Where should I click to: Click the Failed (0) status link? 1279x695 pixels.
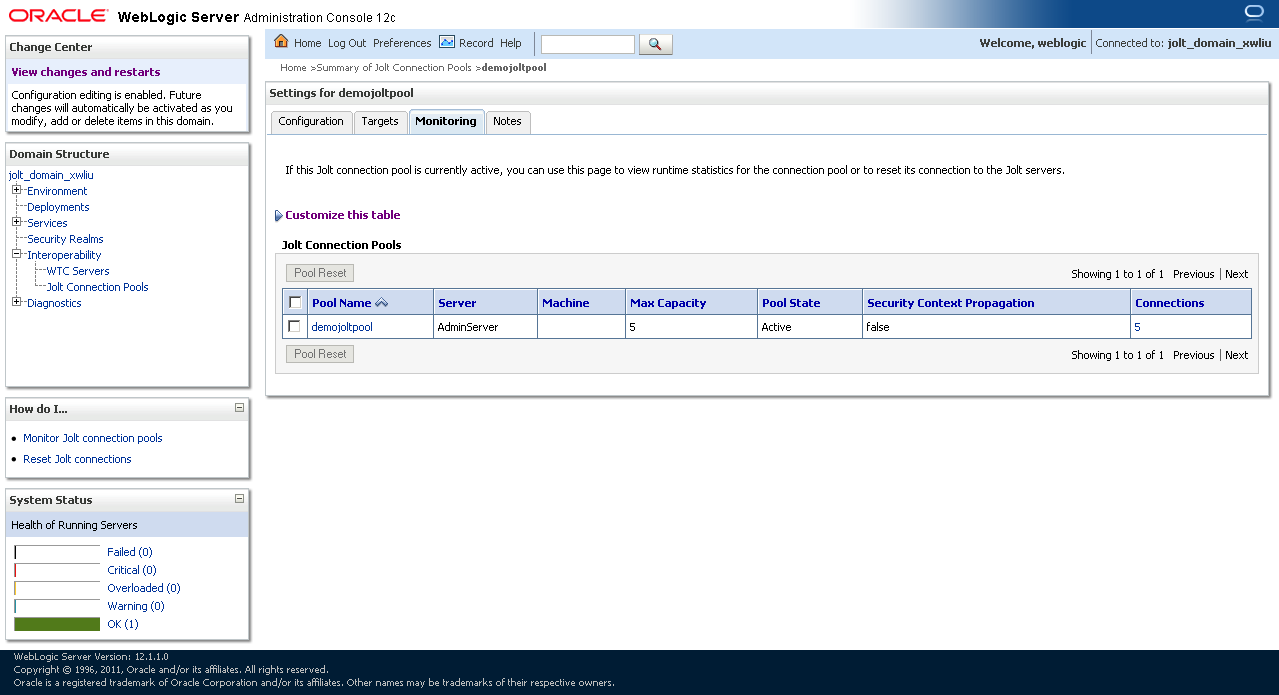pos(130,552)
